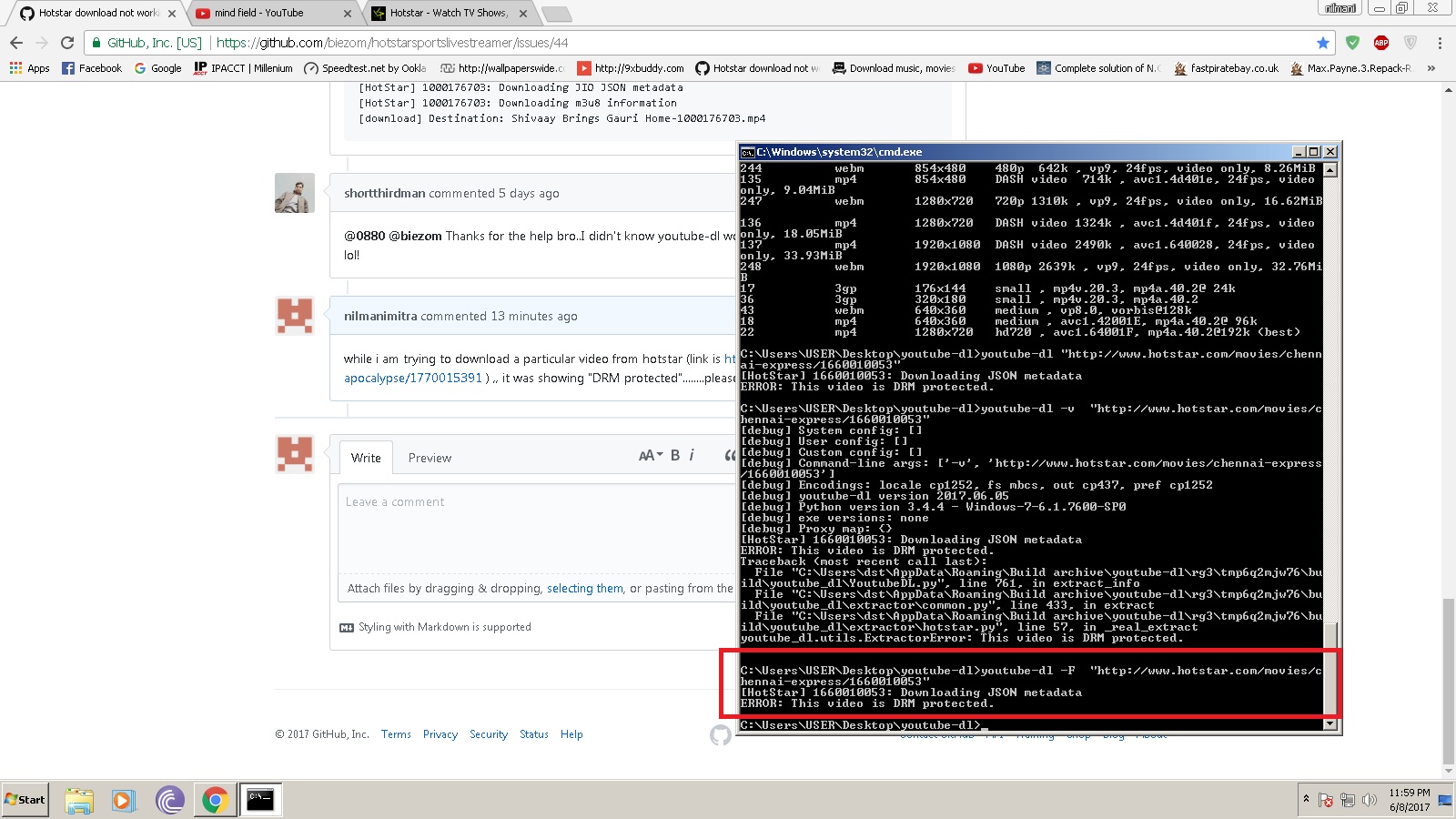Open the network tray icon
This screenshot has height=819, width=1456.
[1347, 800]
